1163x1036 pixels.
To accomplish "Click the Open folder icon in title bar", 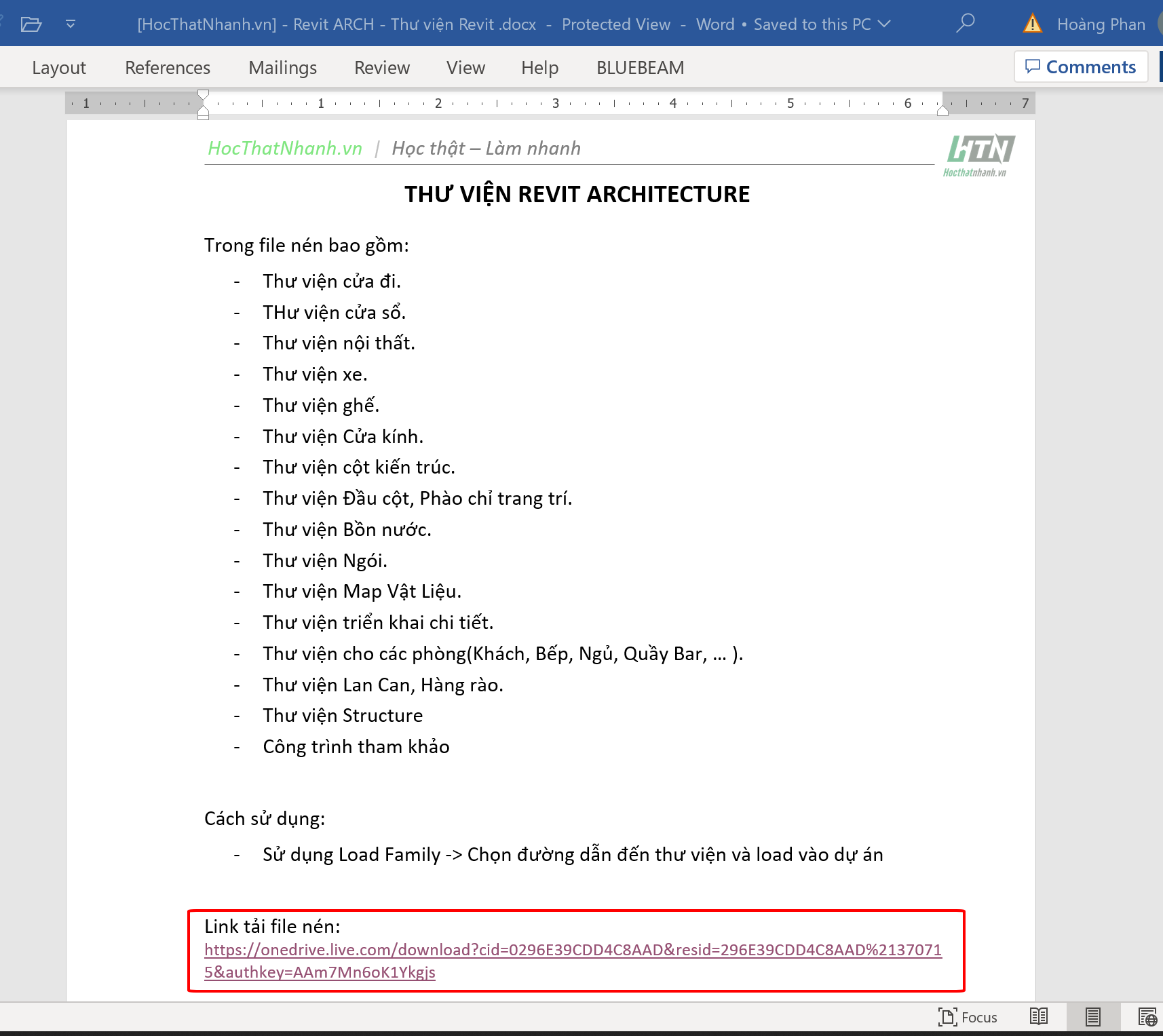I will pyautogui.click(x=31, y=25).
